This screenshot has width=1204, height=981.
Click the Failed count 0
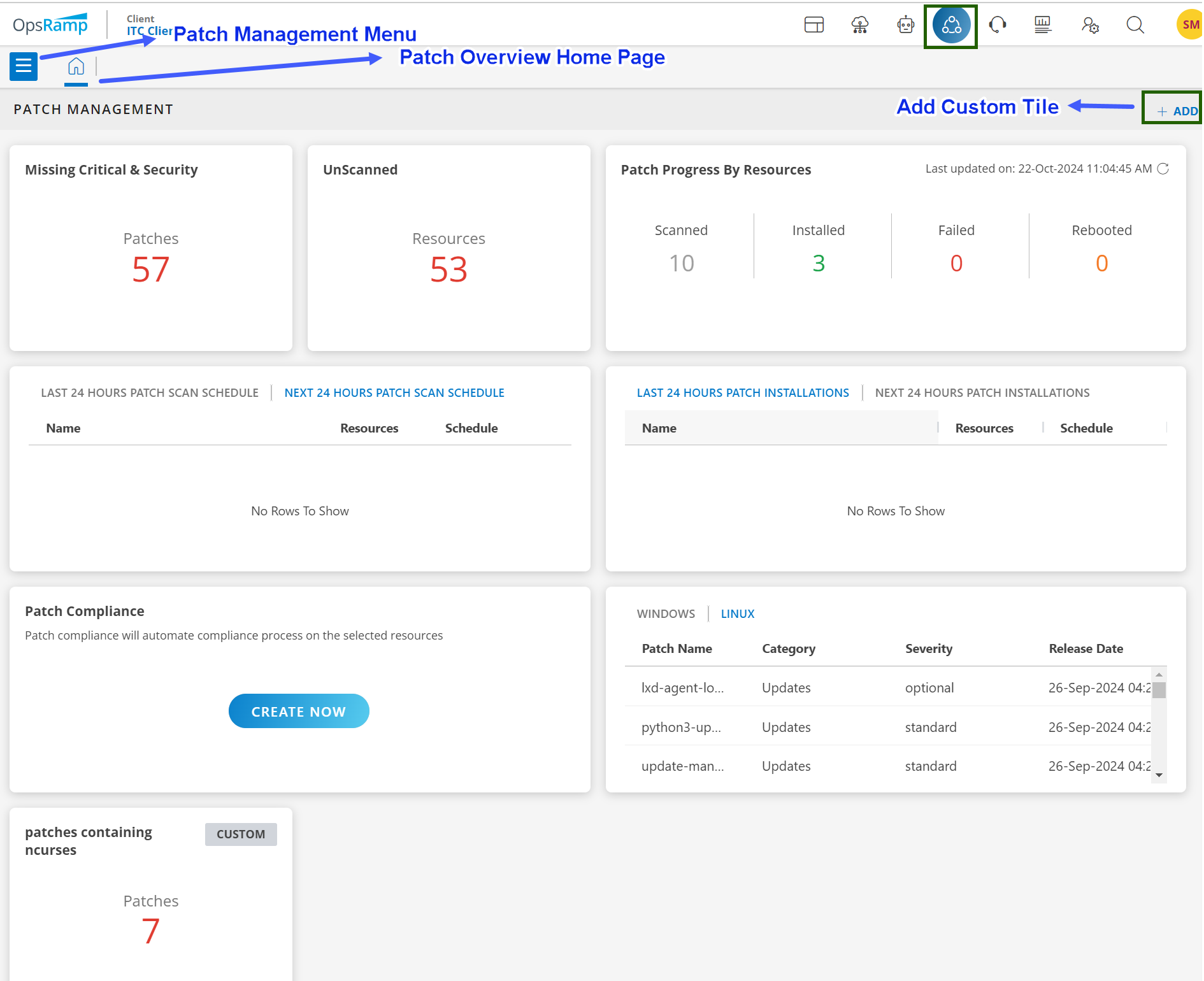956,263
